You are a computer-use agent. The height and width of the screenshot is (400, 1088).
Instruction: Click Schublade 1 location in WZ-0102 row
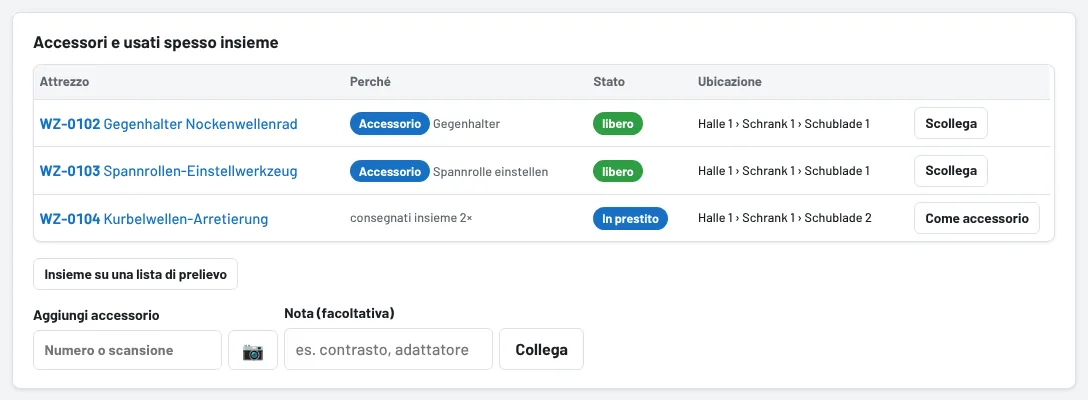[x=784, y=124]
